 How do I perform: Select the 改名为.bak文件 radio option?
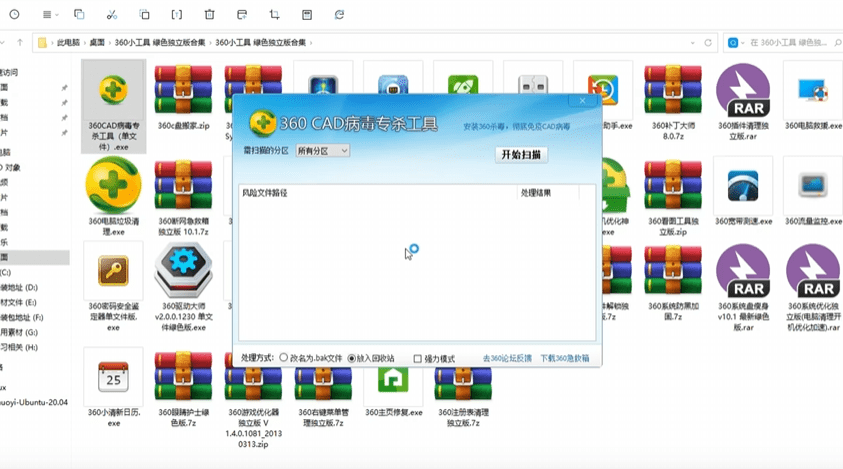point(284,358)
